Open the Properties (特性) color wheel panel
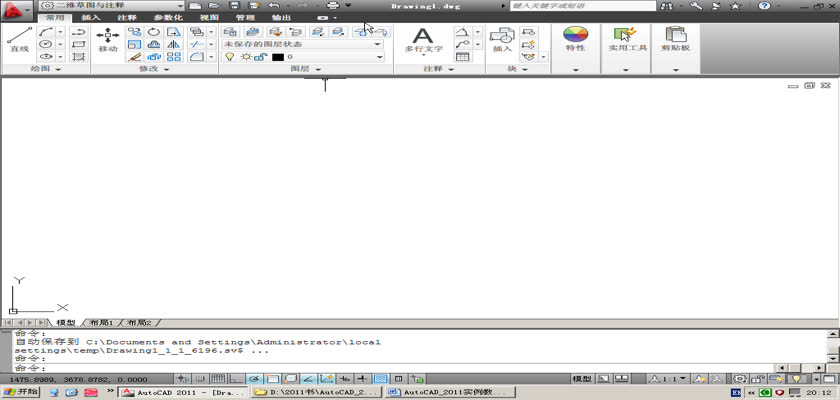Viewport: 840px width, 400px height. pyautogui.click(x=575, y=39)
